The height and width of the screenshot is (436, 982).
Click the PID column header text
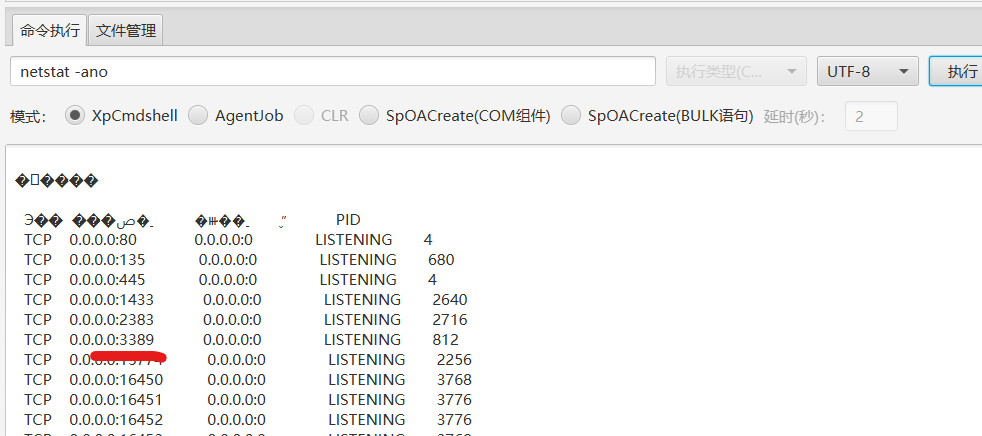(x=348, y=220)
